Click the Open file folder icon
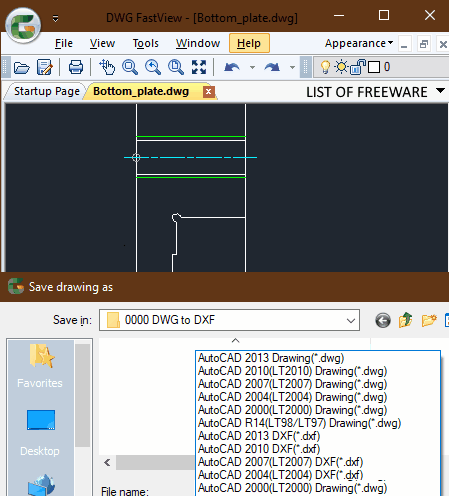This screenshot has height=496, width=449. [22, 68]
